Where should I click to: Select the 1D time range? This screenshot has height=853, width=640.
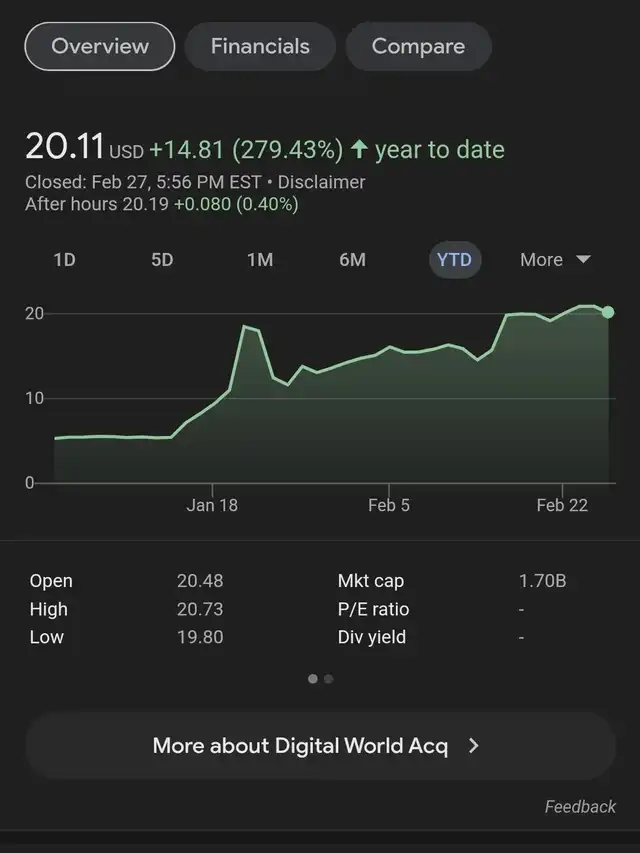[64, 260]
